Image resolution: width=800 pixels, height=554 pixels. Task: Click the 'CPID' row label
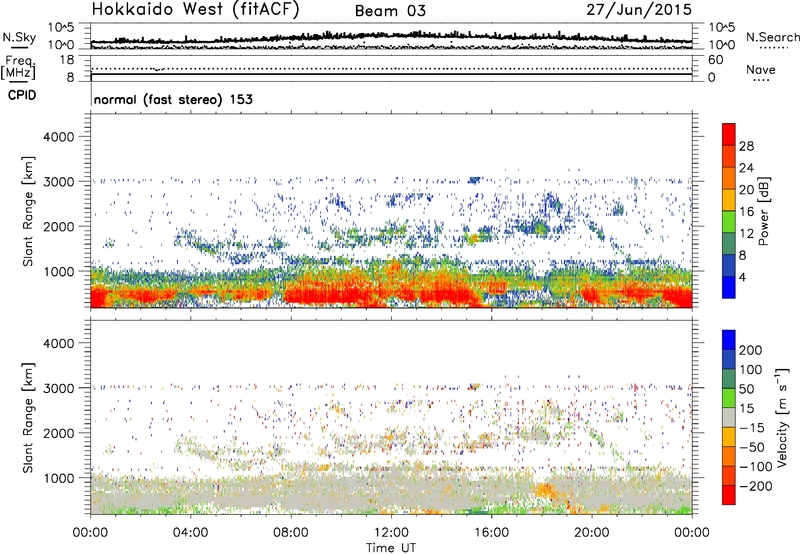(22, 95)
